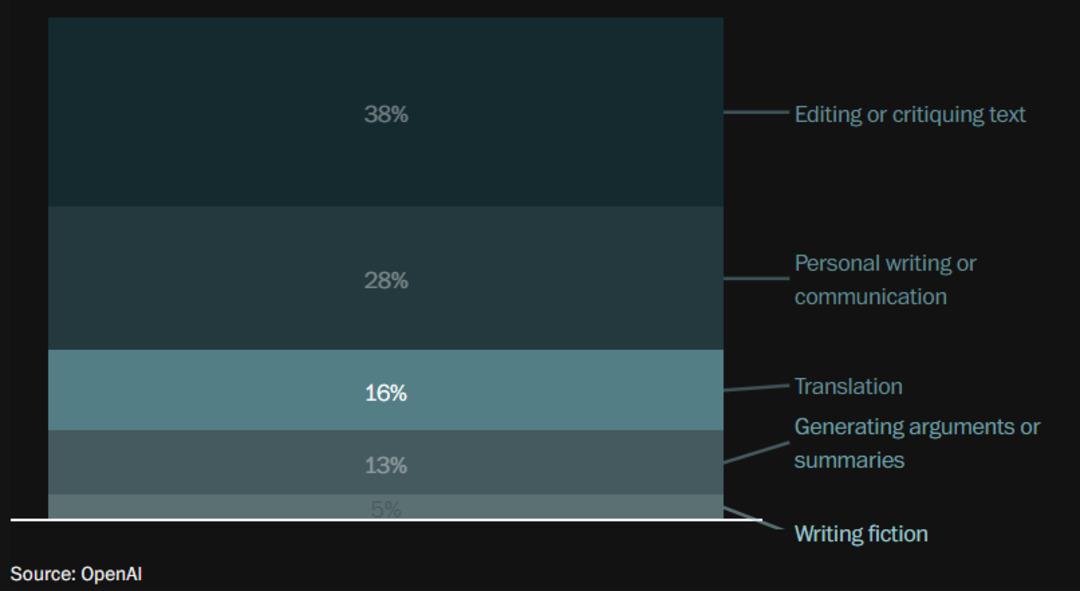
Task: Select the 28% personal writing segment
Action: [x=386, y=278]
